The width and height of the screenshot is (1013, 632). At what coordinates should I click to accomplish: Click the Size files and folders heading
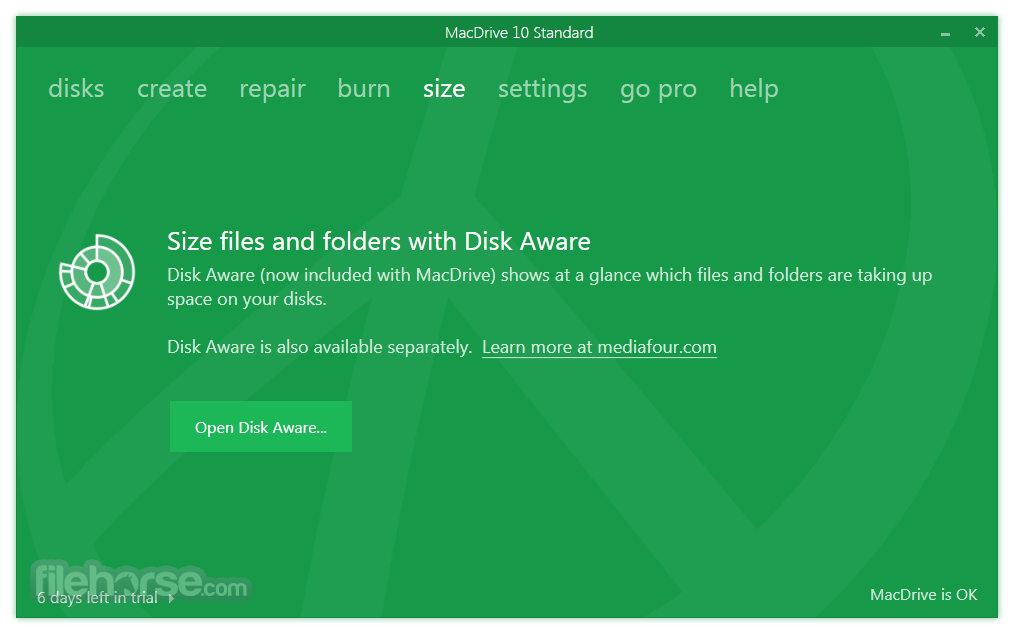379,241
